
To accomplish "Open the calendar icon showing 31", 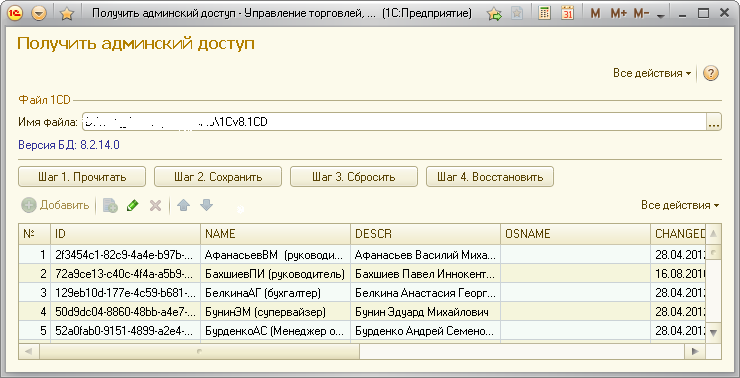I will point(568,14).
